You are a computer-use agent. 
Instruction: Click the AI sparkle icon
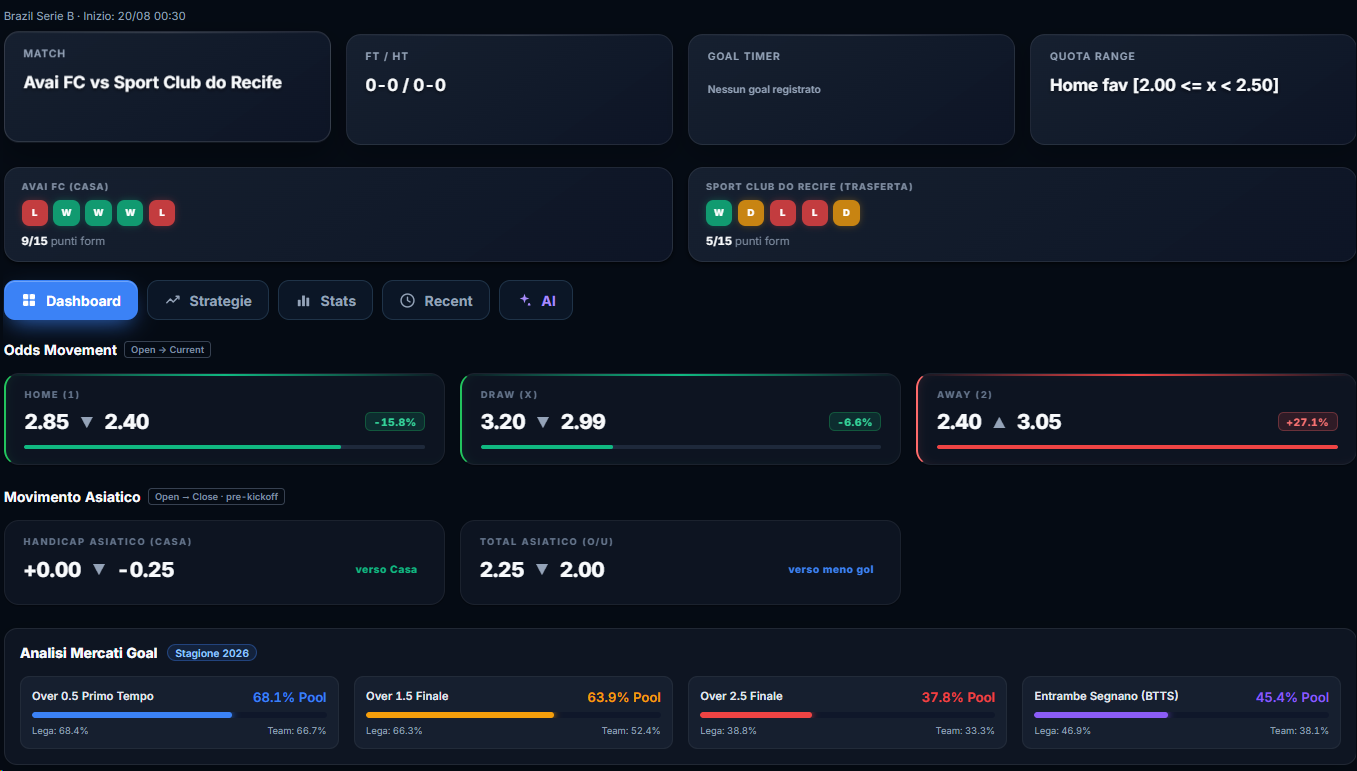tap(525, 300)
